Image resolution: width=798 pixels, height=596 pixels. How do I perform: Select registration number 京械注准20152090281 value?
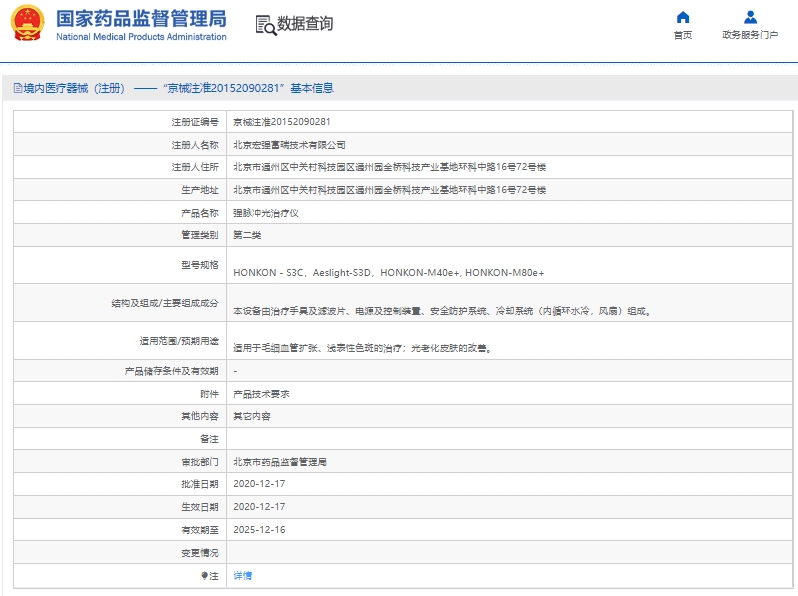click(281, 122)
